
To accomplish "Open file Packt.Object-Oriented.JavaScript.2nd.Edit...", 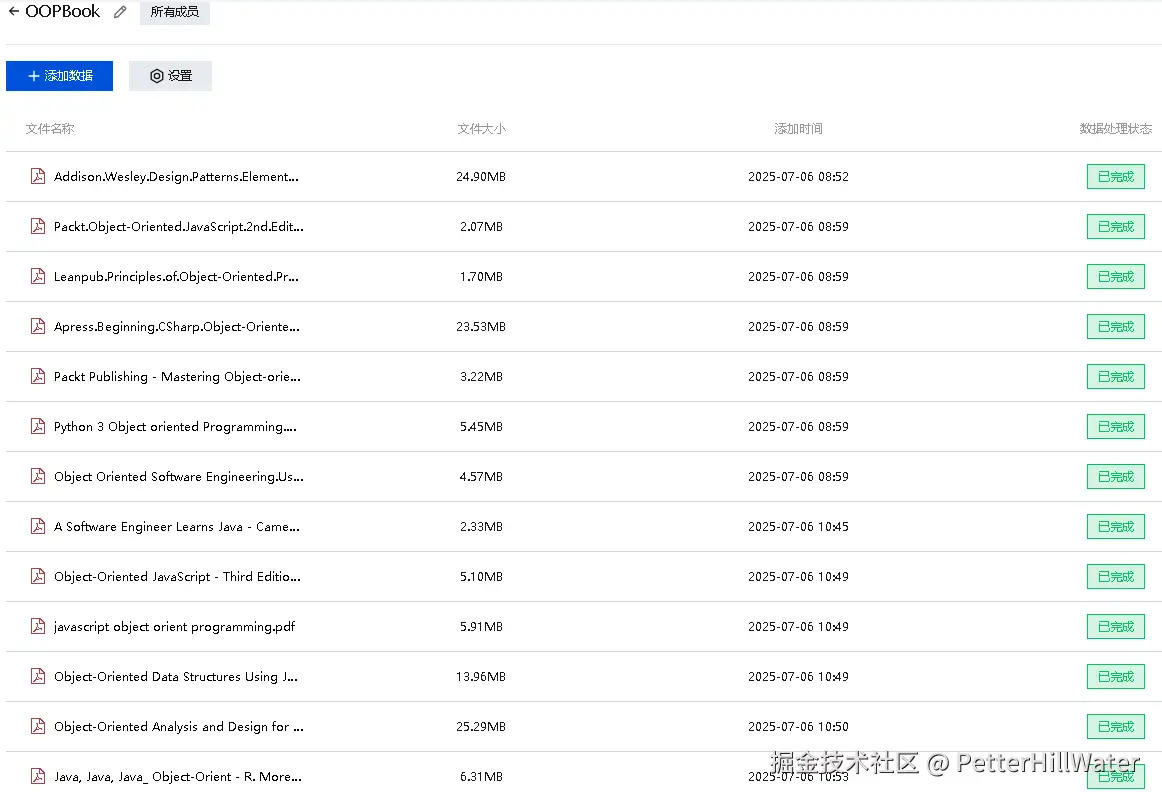I will click(179, 227).
